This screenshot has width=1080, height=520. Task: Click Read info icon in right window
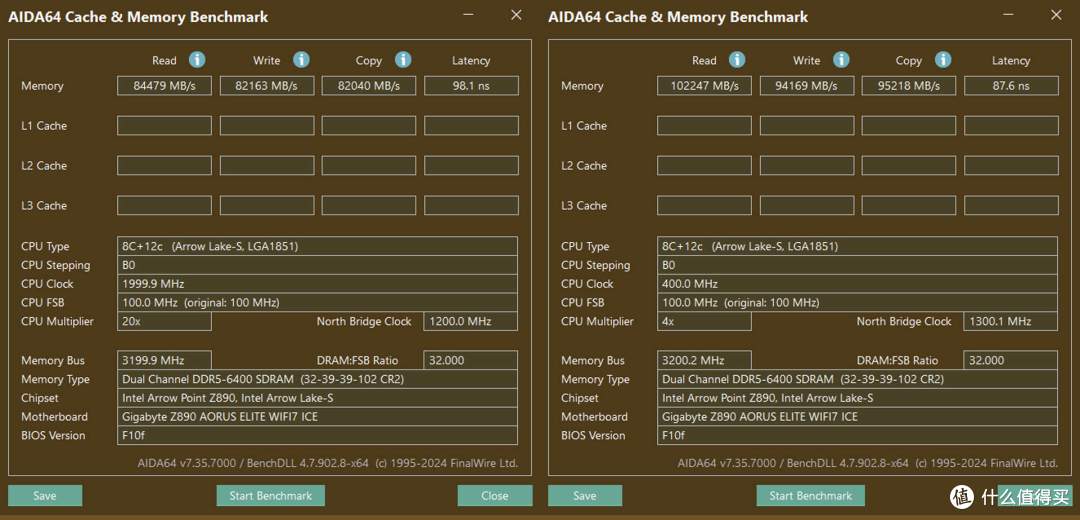click(737, 60)
